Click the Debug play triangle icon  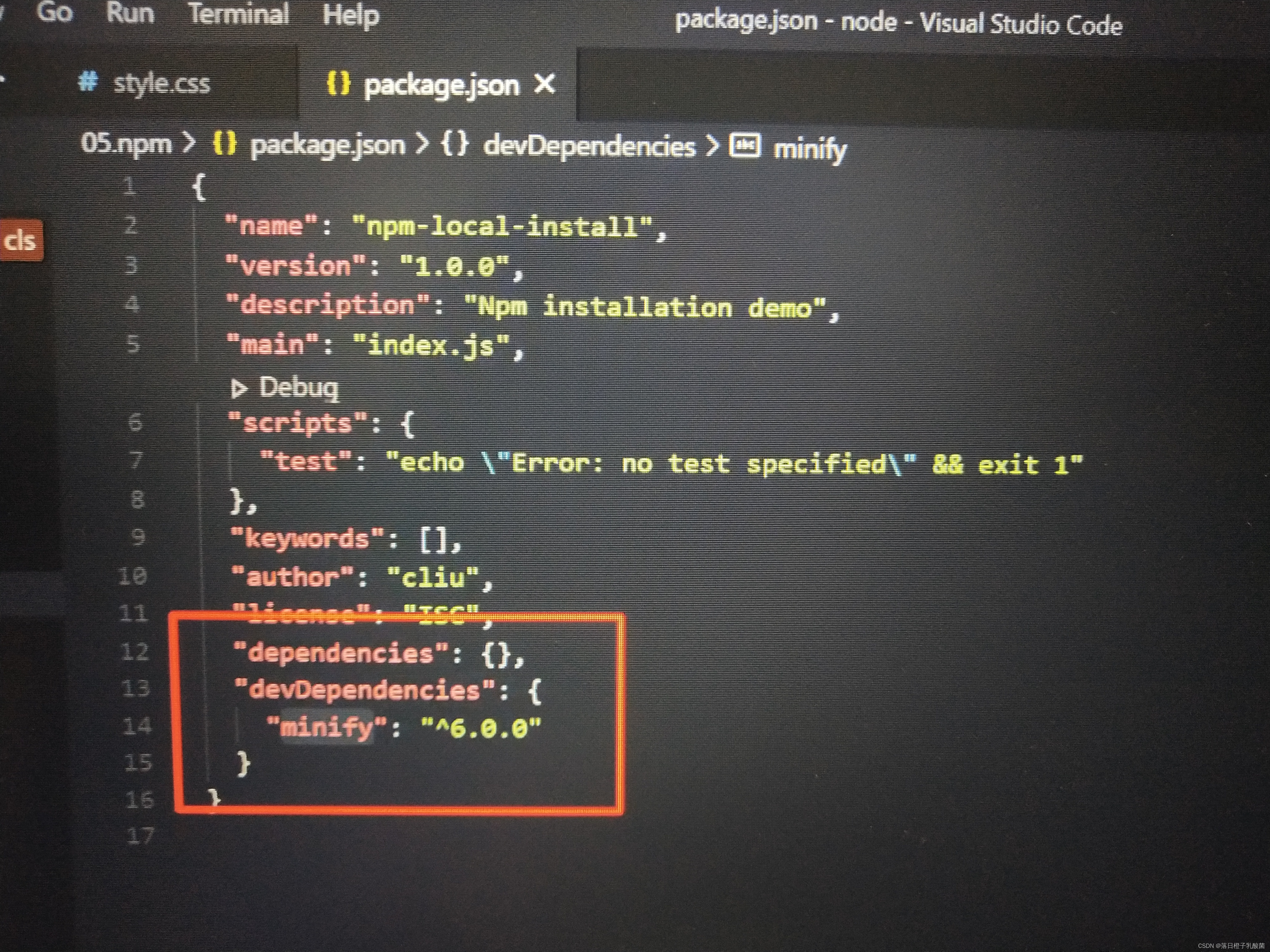click(x=239, y=388)
